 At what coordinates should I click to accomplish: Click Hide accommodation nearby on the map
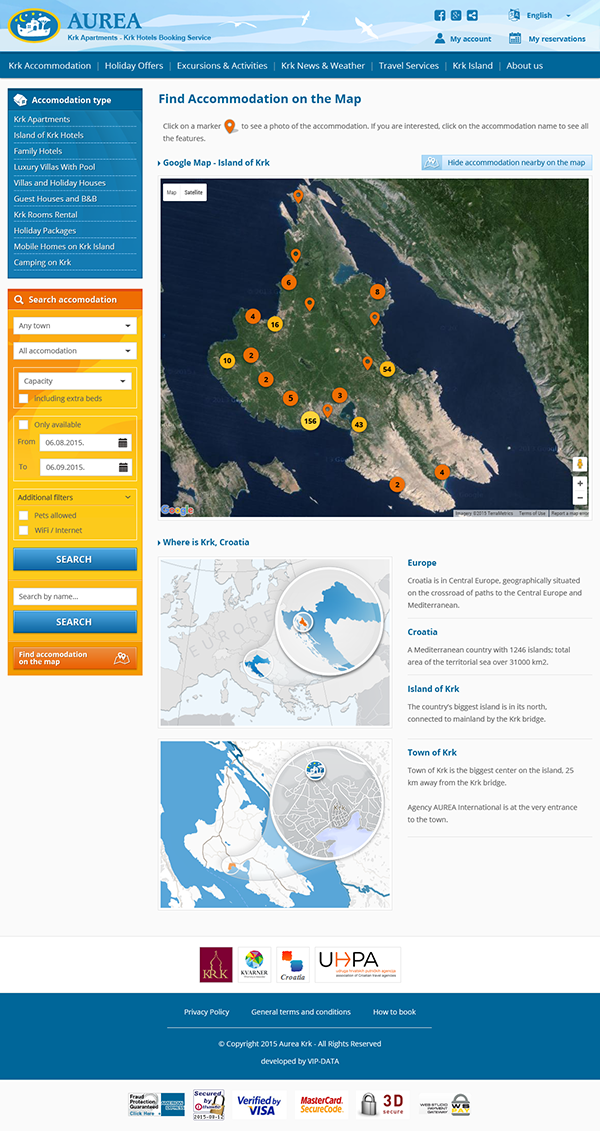[507, 162]
